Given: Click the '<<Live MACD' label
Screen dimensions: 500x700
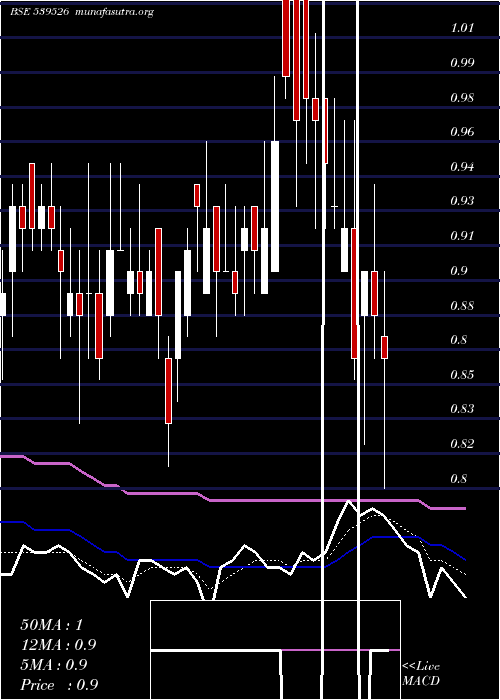Looking at the screenshot, I should [421, 674].
